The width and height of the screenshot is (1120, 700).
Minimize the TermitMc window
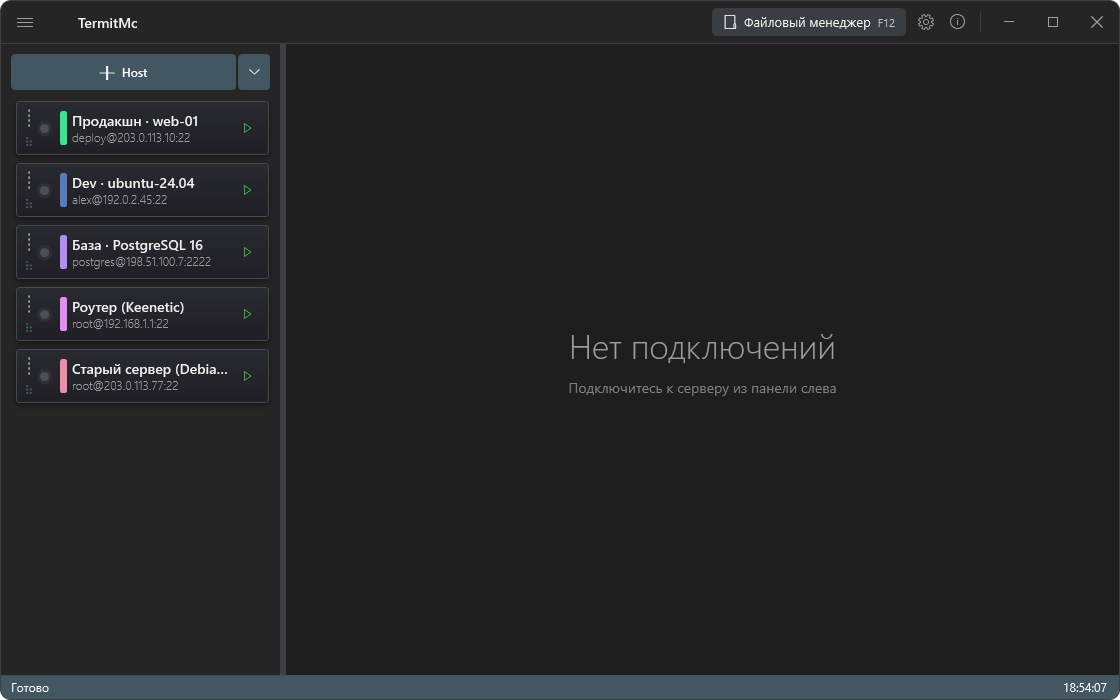[1009, 22]
